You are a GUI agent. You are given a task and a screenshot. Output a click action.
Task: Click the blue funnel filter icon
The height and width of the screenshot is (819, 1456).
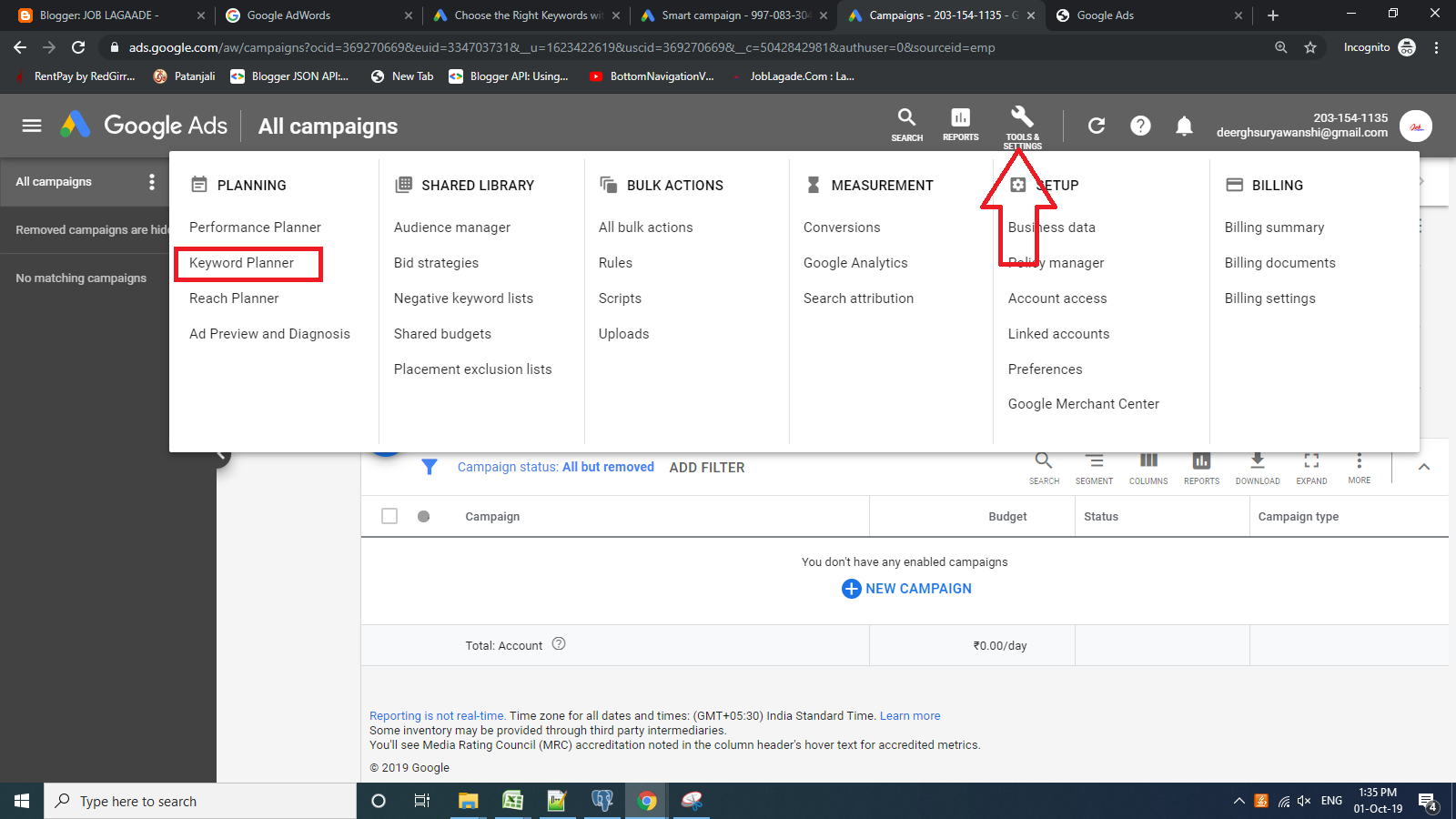tap(430, 467)
